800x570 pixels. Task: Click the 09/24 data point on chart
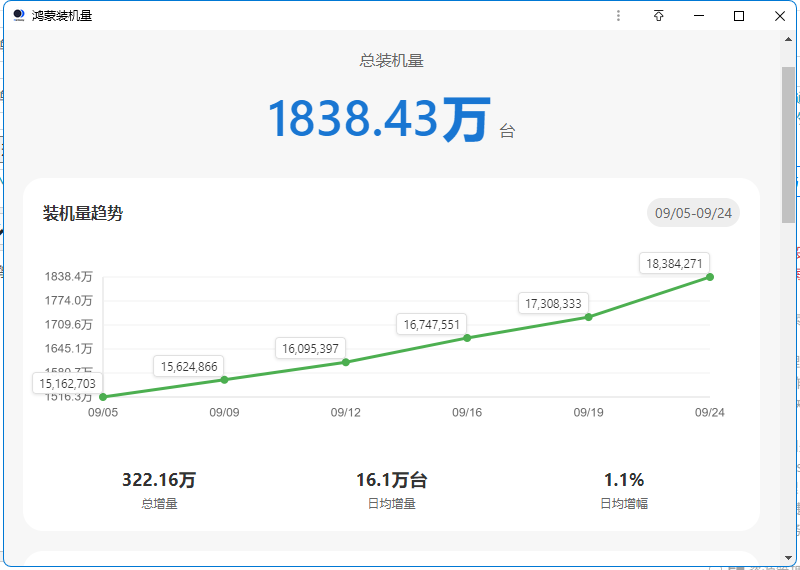pyautogui.click(x=710, y=277)
